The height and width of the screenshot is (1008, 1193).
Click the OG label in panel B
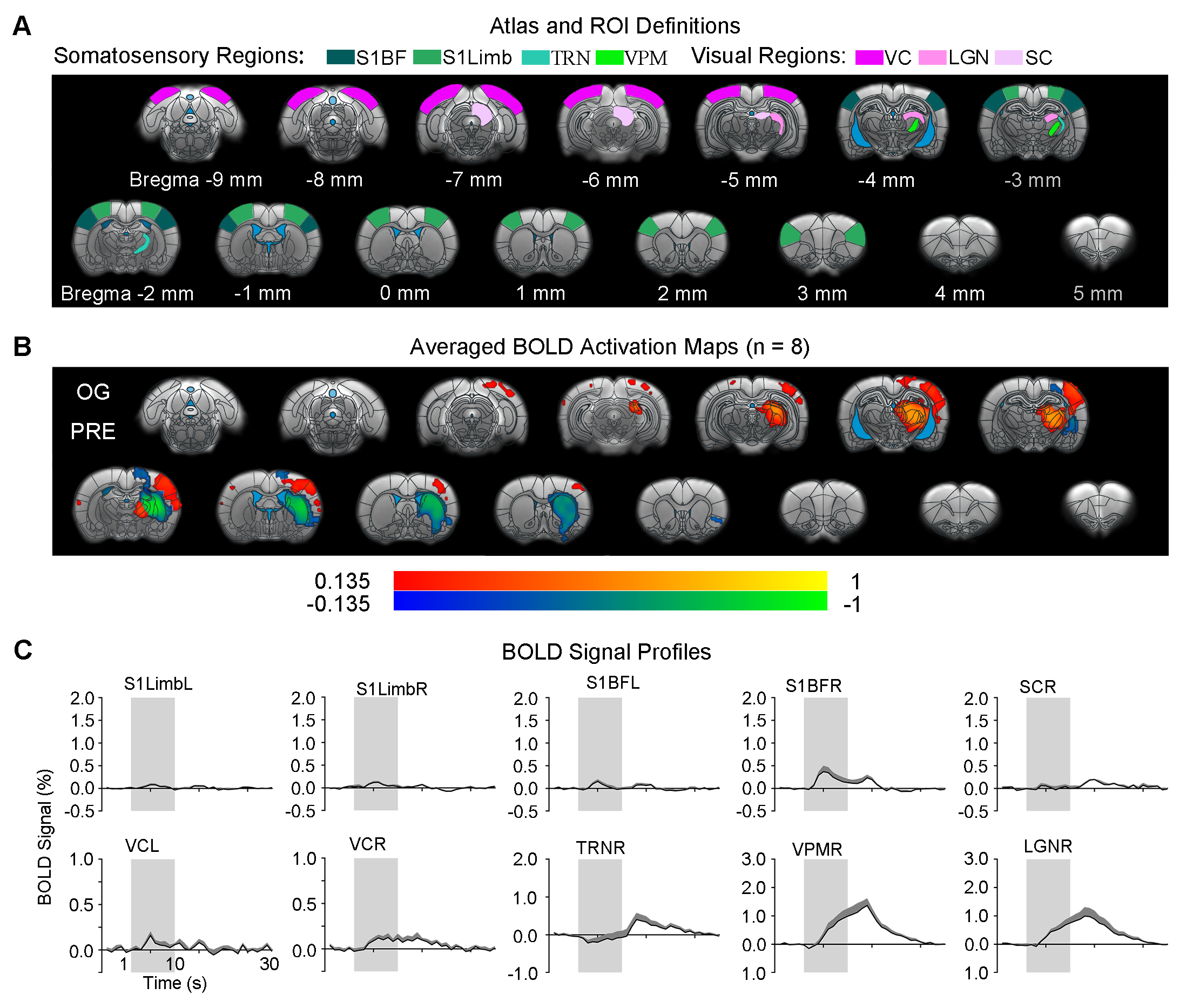[x=93, y=392]
